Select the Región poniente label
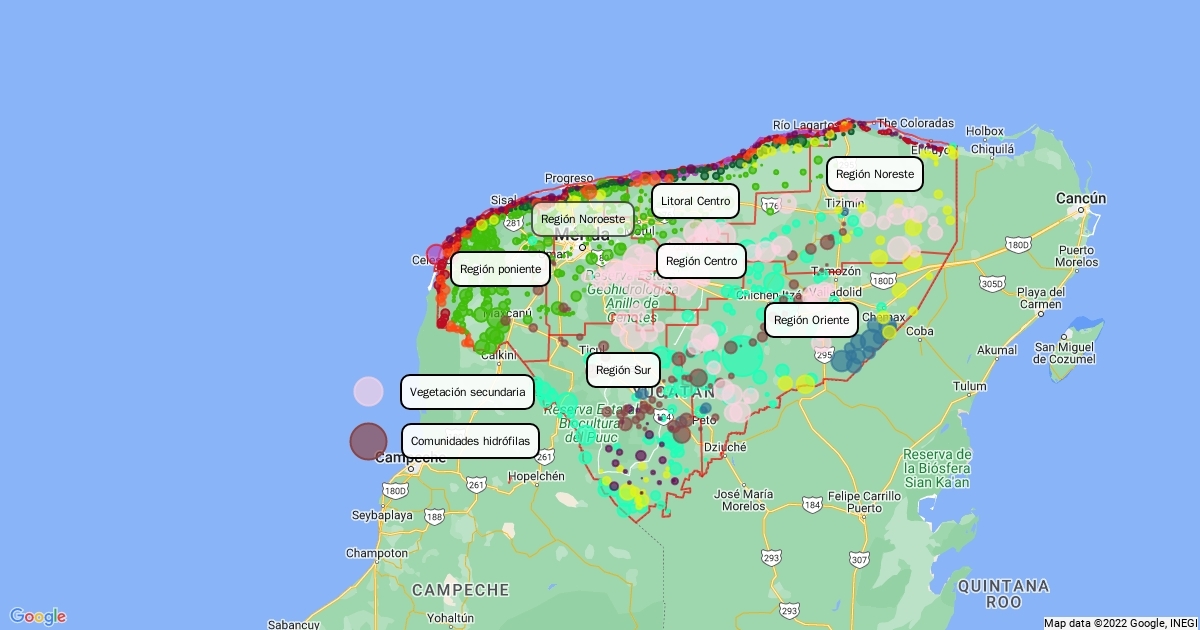 [500, 269]
